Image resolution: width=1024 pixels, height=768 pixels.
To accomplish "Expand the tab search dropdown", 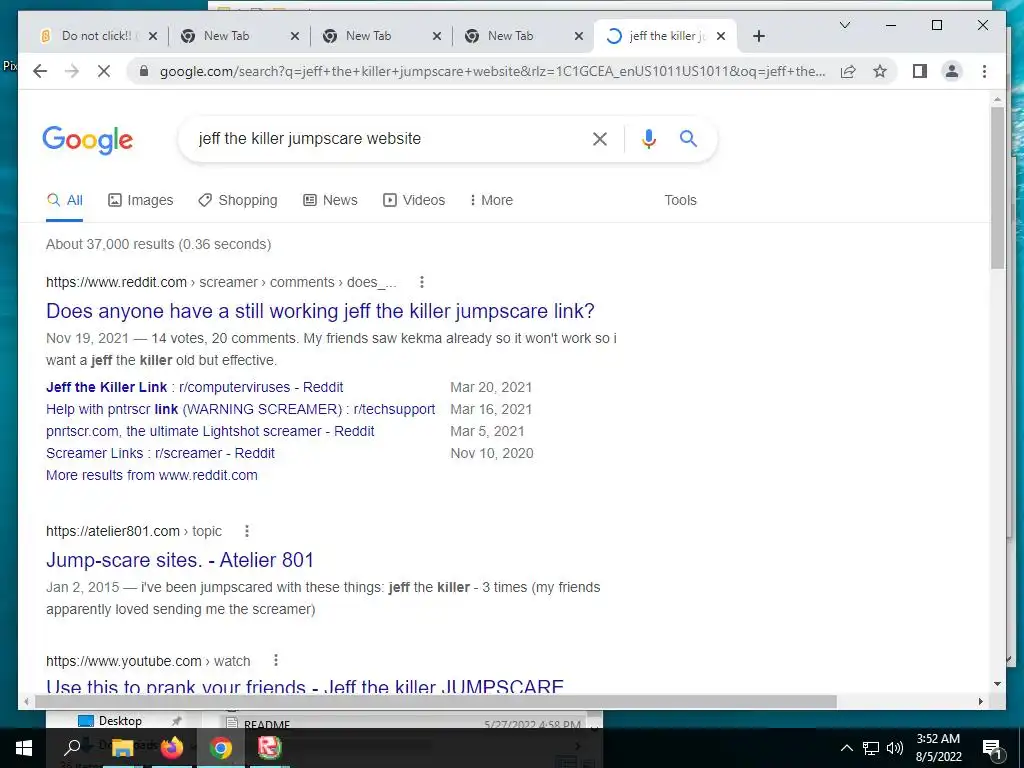I will click(x=844, y=25).
